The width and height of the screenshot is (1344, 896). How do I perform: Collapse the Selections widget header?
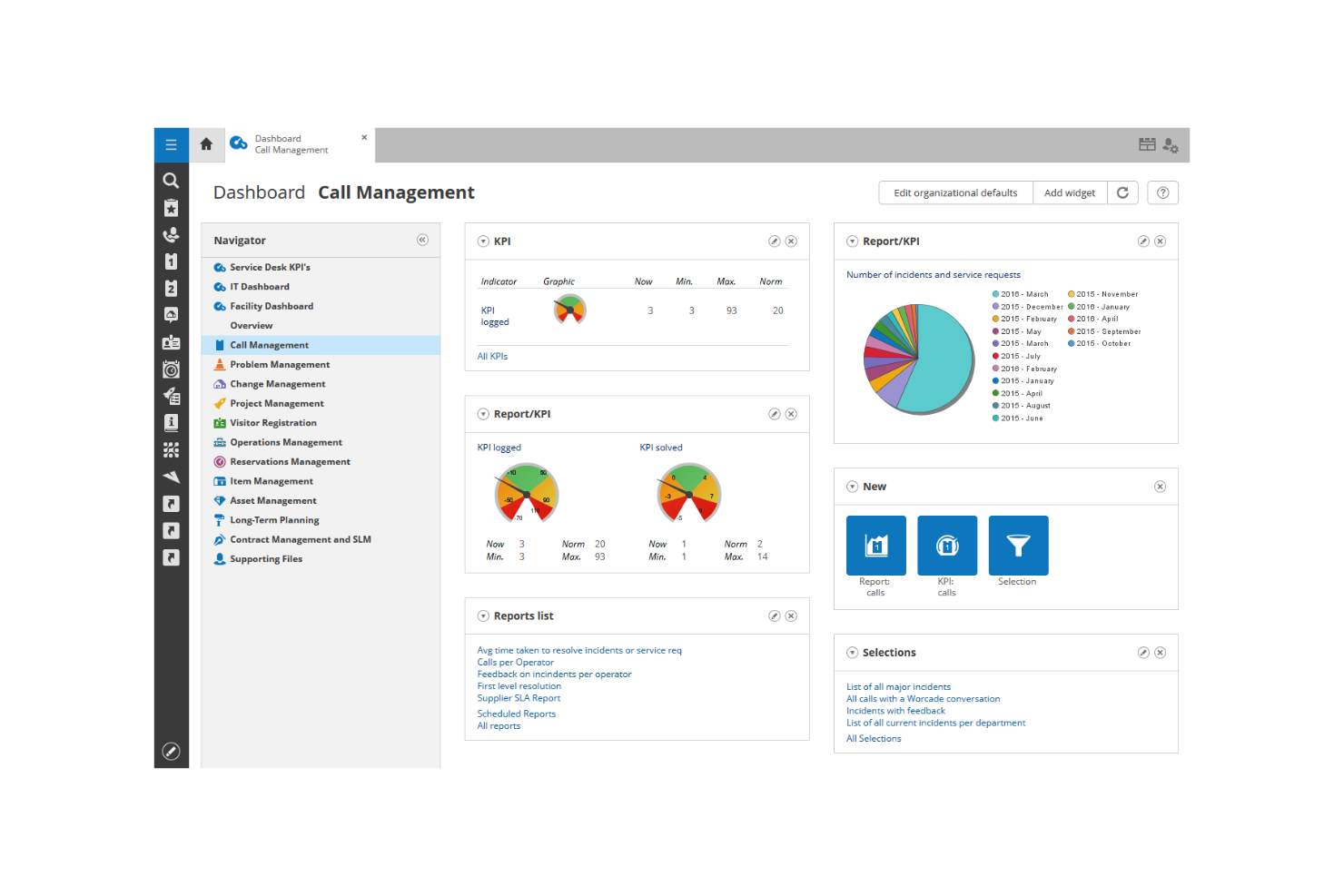pos(852,652)
